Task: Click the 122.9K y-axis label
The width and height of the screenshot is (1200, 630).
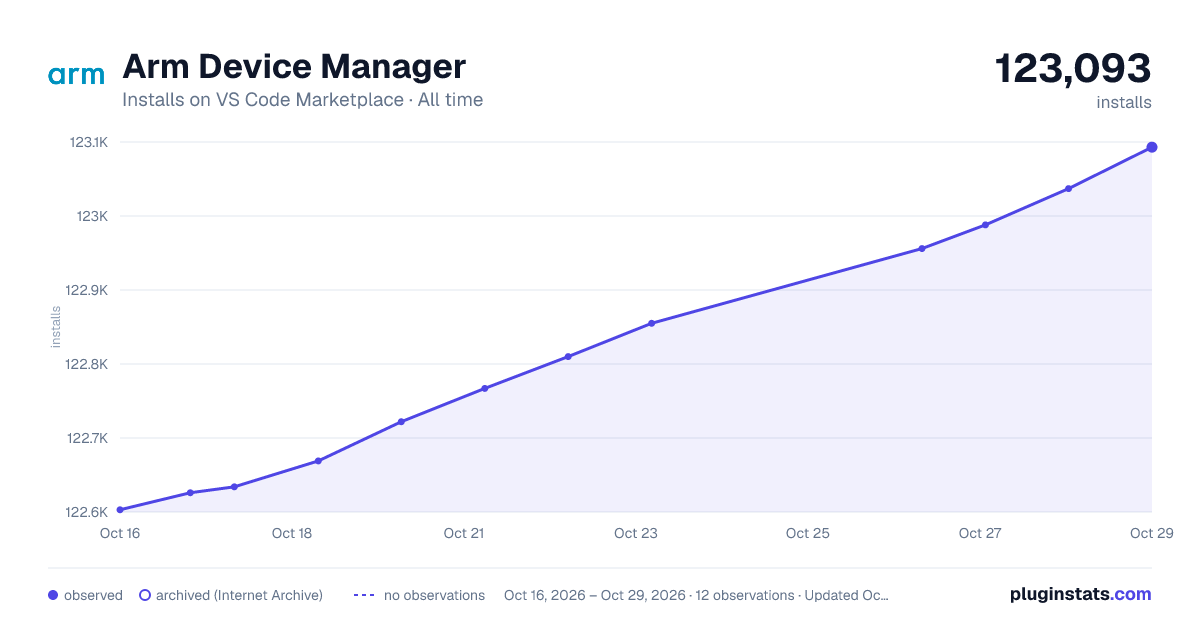Action: pos(87,290)
